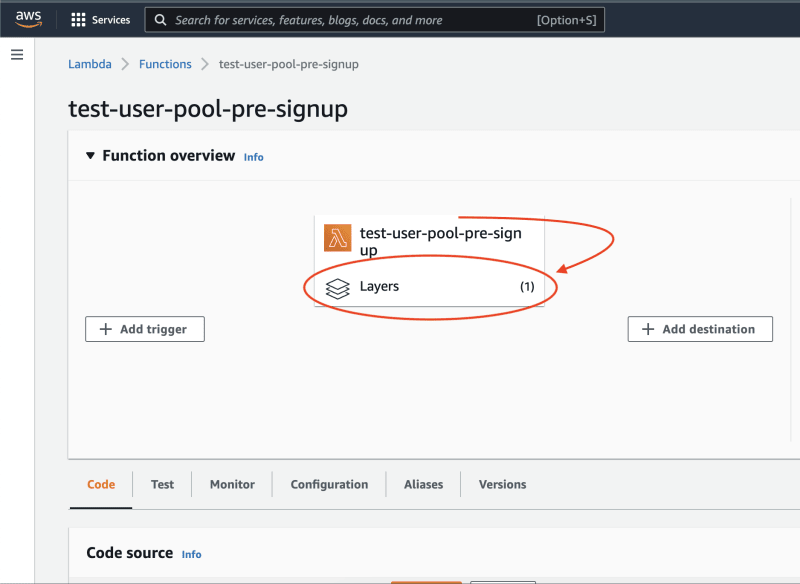Viewport: 800px width, 584px height.
Task: Click the breadcrumb text test-user-pool-pre-signup
Action: pos(289,64)
